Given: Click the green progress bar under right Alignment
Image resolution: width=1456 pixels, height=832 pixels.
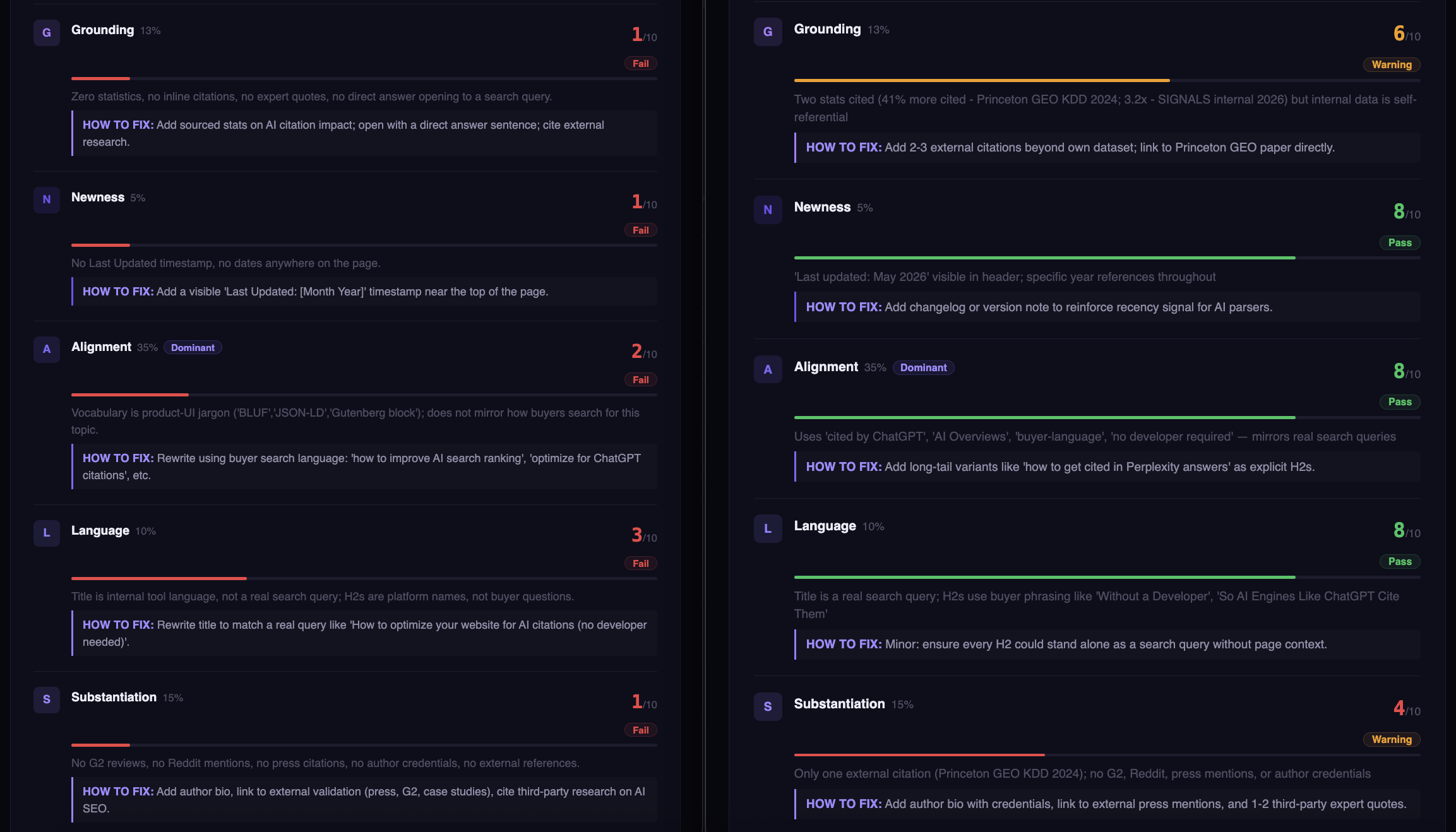Looking at the screenshot, I should coord(1045,418).
